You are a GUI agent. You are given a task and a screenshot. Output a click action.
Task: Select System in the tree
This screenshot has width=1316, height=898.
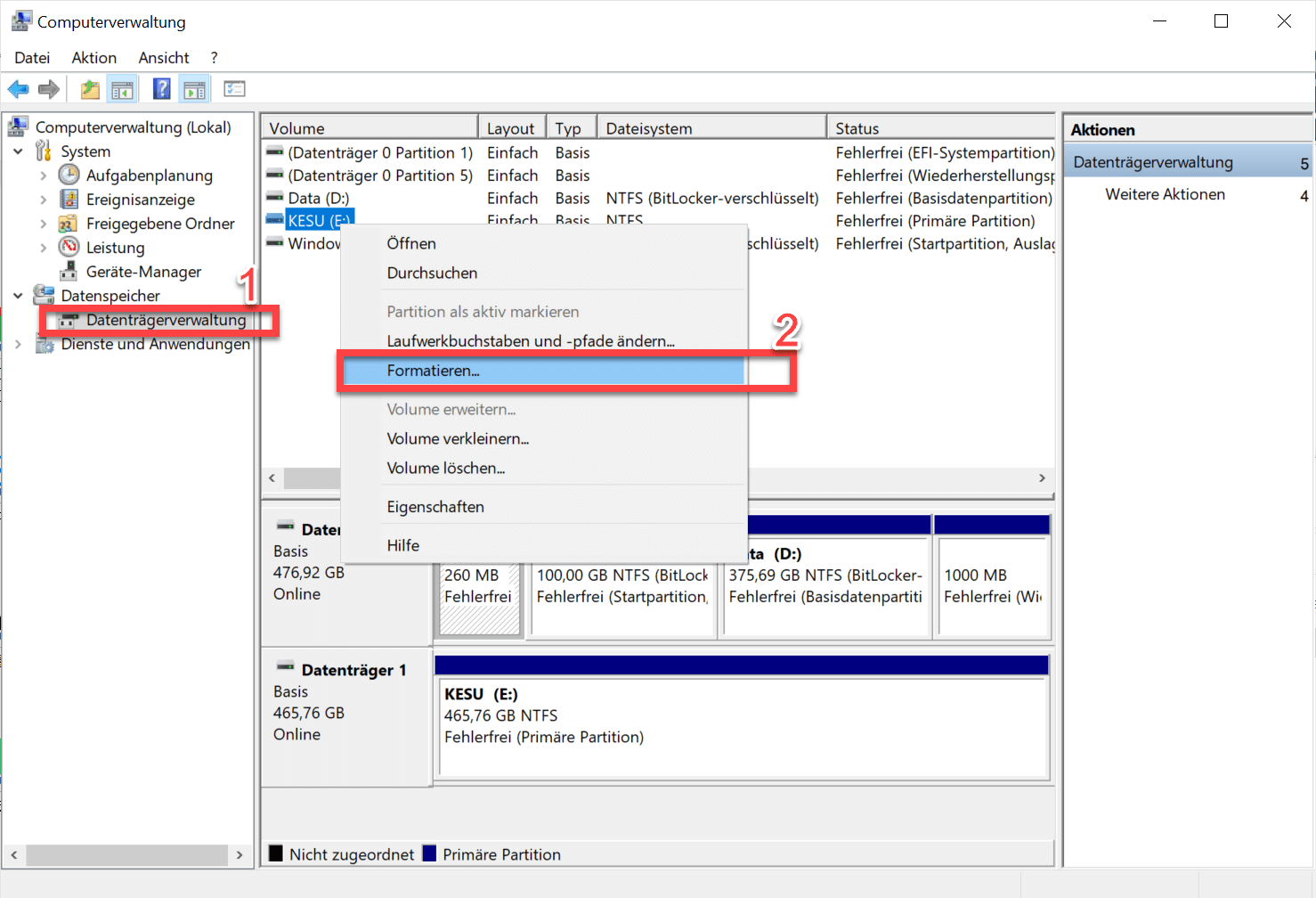(x=85, y=151)
